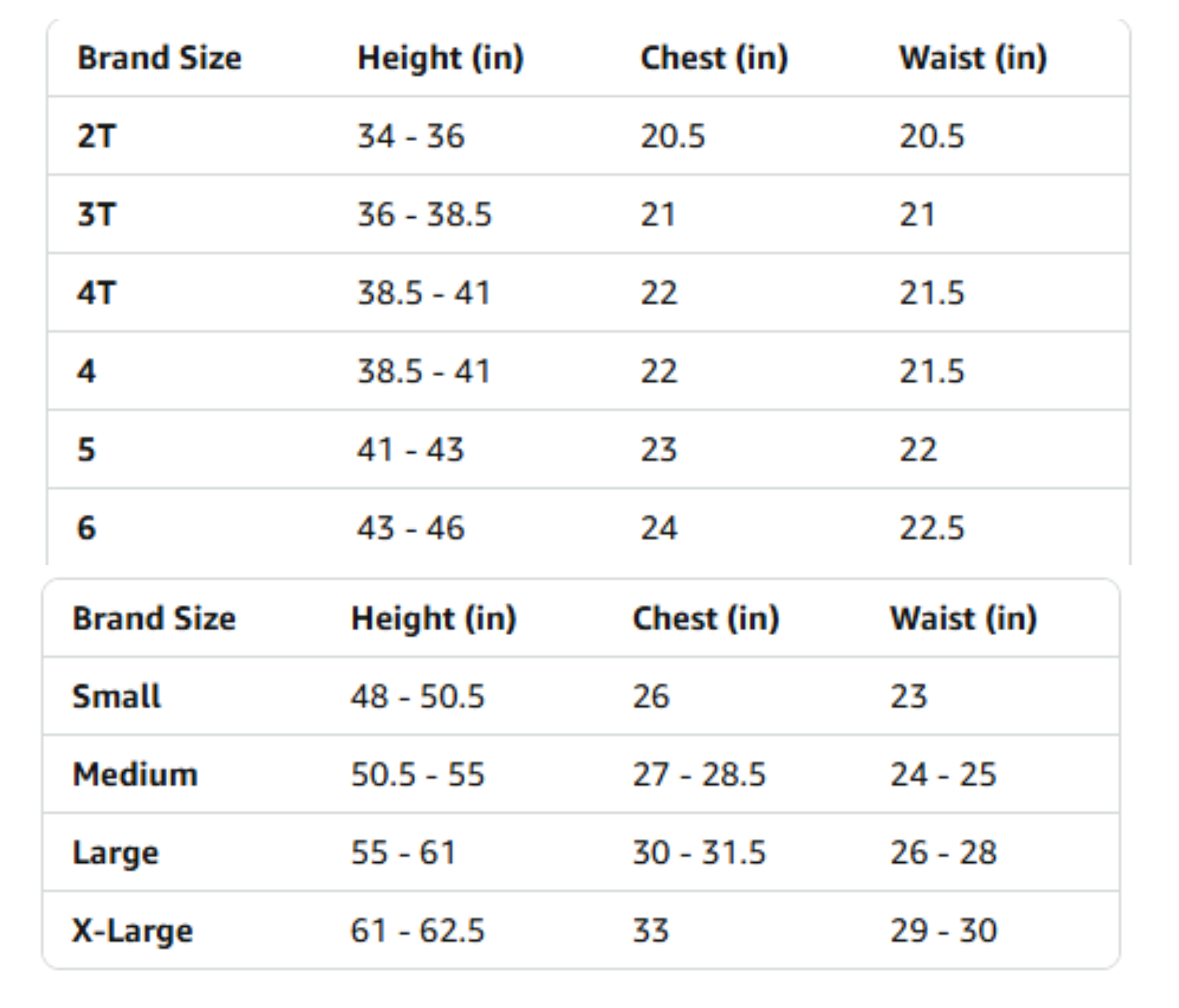Click the 4T brand size label
Image resolution: width=1179 pixels, height=1008 pixels.
pos(97,293)
